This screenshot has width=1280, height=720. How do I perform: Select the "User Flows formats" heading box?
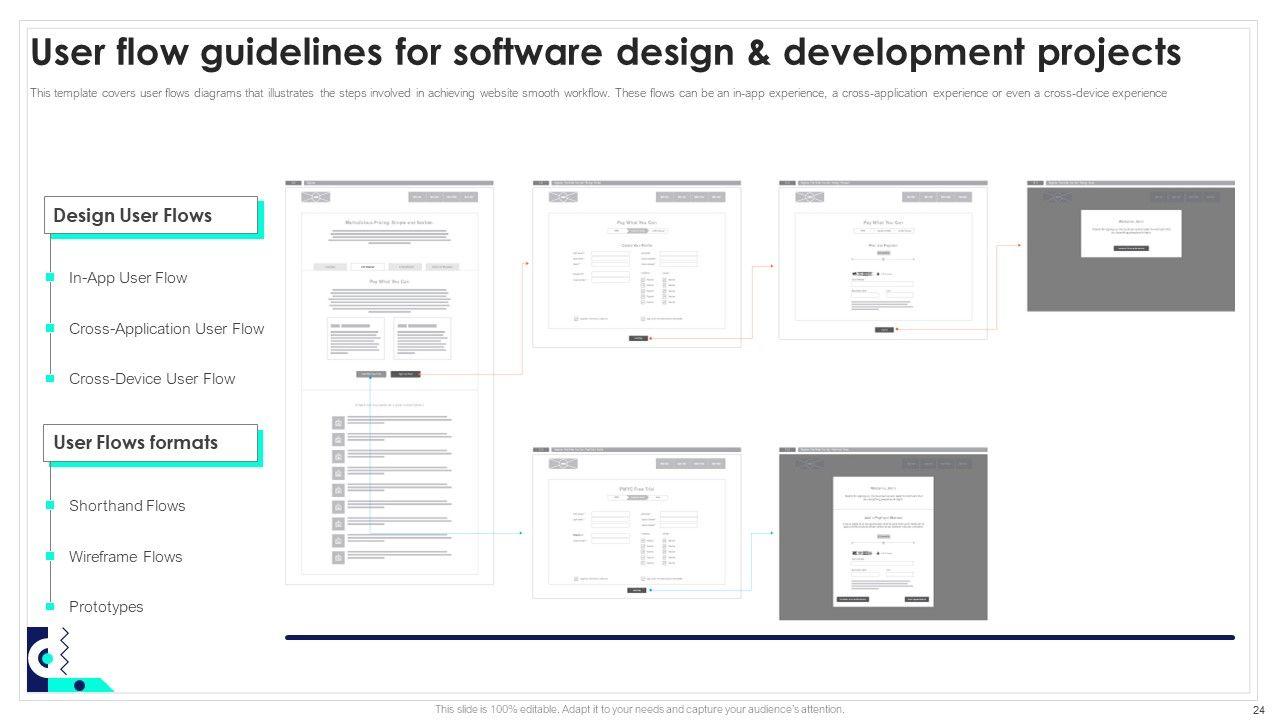[150, 443]
